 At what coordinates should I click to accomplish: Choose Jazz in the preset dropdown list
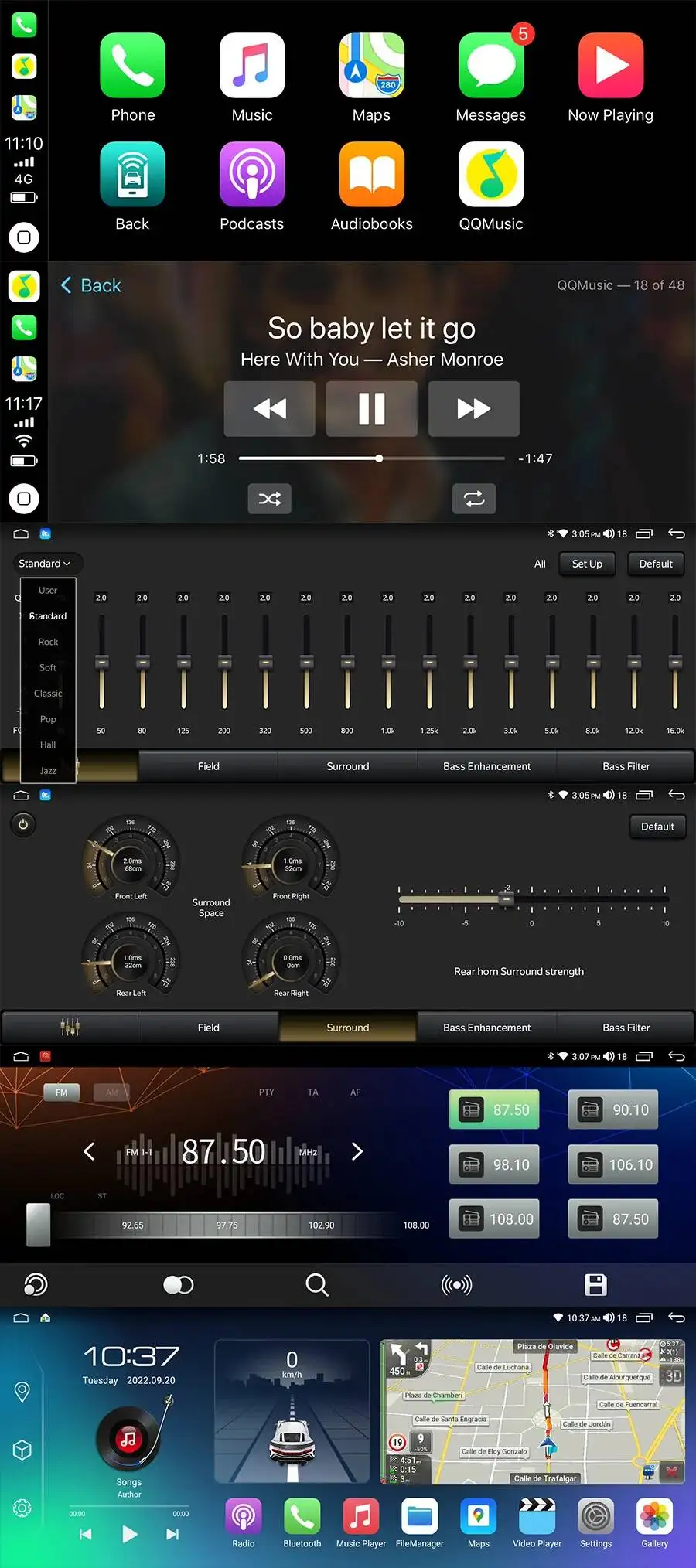coord(48,771)
